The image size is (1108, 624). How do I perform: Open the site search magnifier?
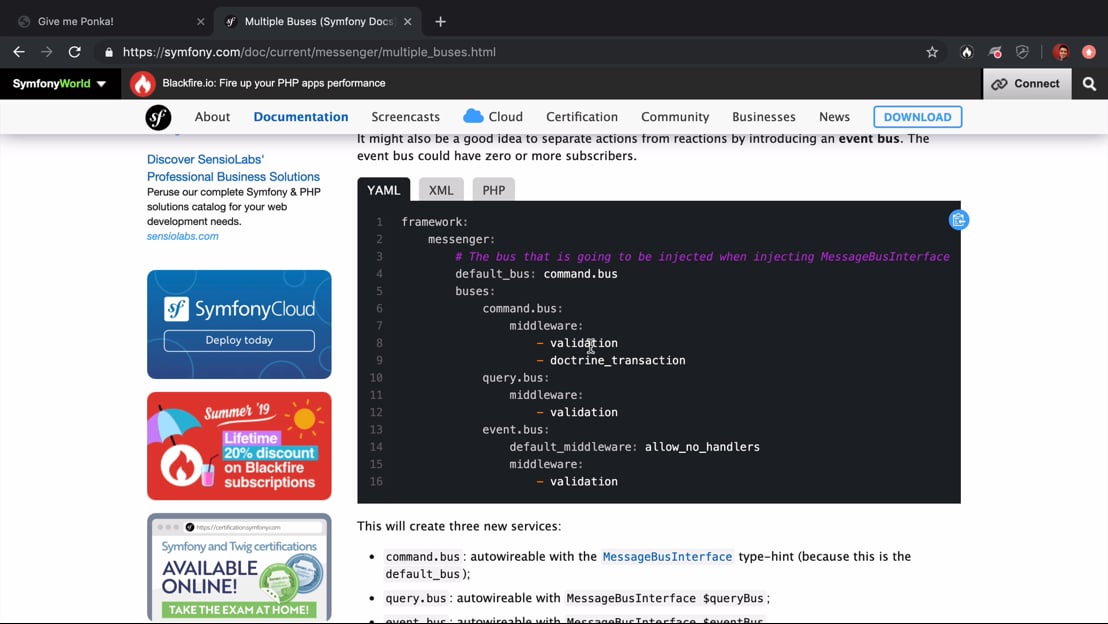pos(1089,84)
